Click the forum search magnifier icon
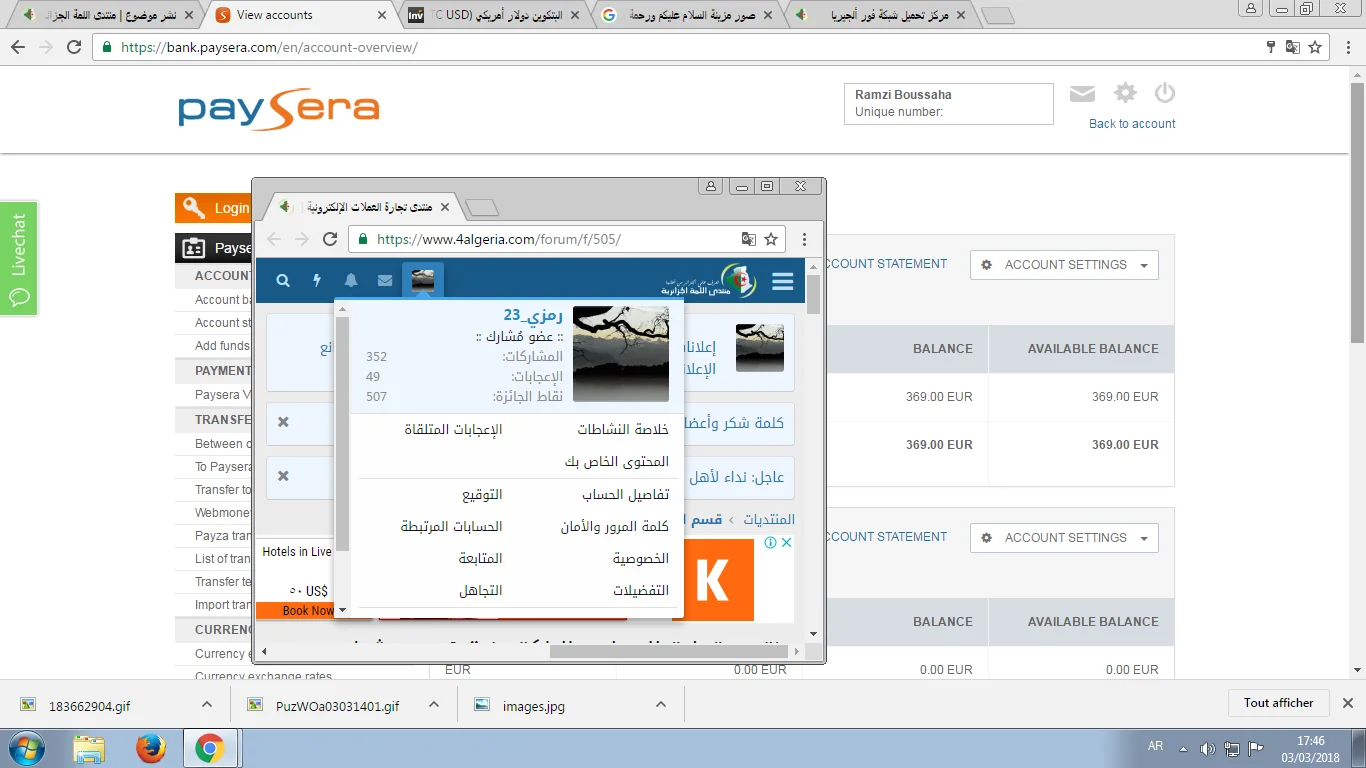Image resolution: width=1366 pixels, height=768 pixels. point(283,281)
